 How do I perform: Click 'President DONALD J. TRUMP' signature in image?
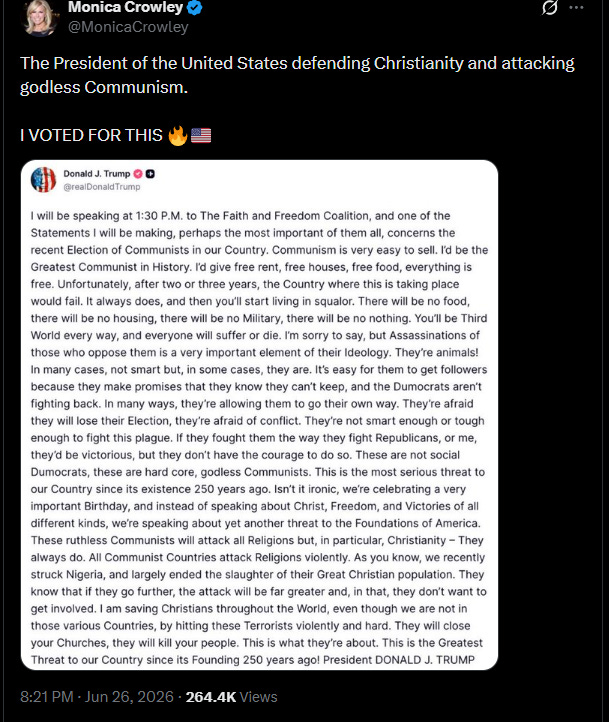(x=399, y=660)
